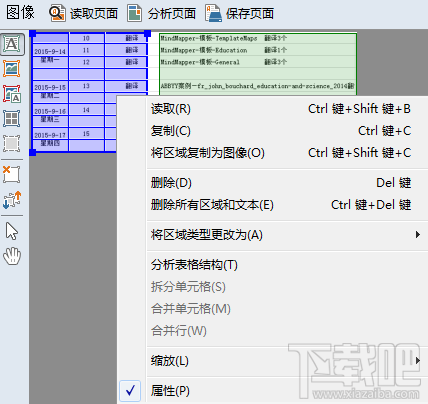This screenshot has height=404, width=428.
Task: Select the hand pan tool
Action: pos(12,256)
